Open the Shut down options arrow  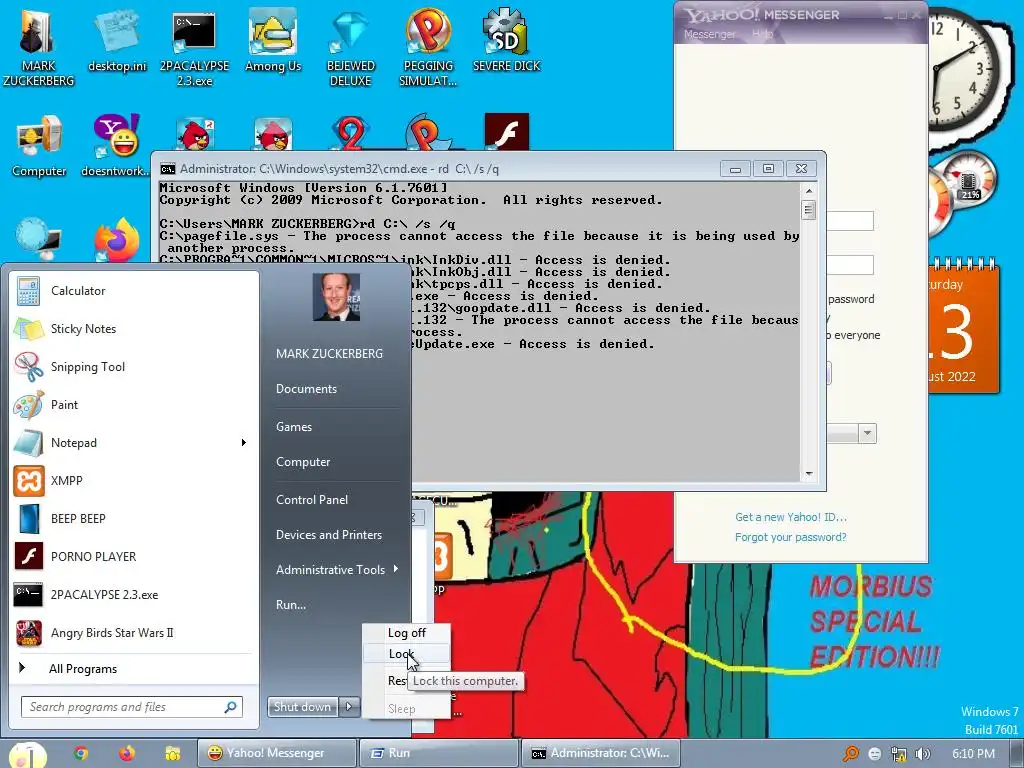click(x=349, y=707)
